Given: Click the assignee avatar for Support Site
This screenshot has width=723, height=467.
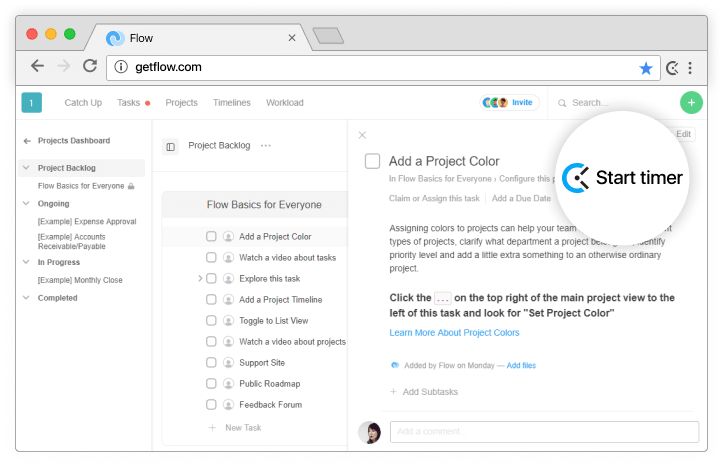Looking at the screenshot, I should pyautogui.click(x=228, y=363).
